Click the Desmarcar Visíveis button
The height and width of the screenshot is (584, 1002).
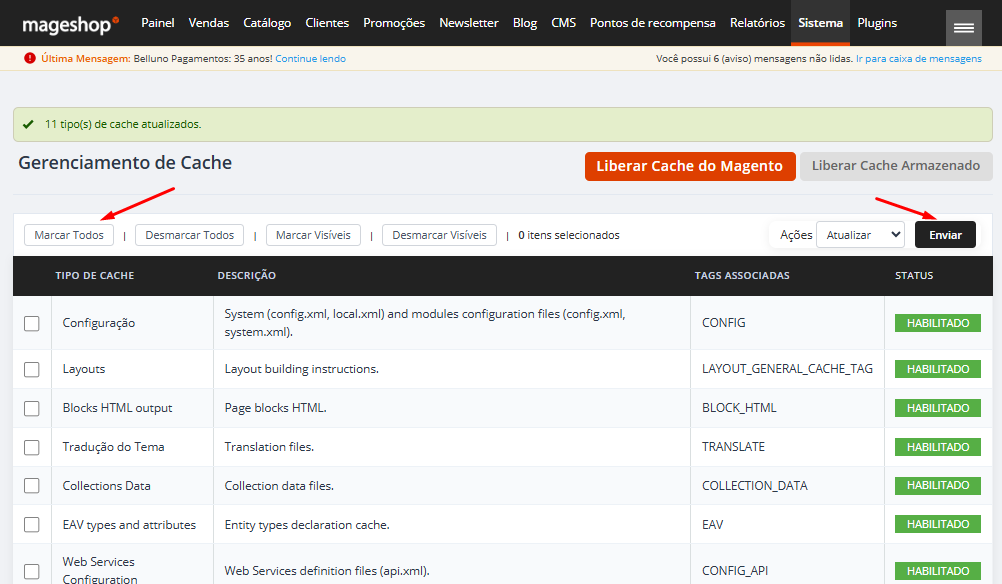point(440,235)
